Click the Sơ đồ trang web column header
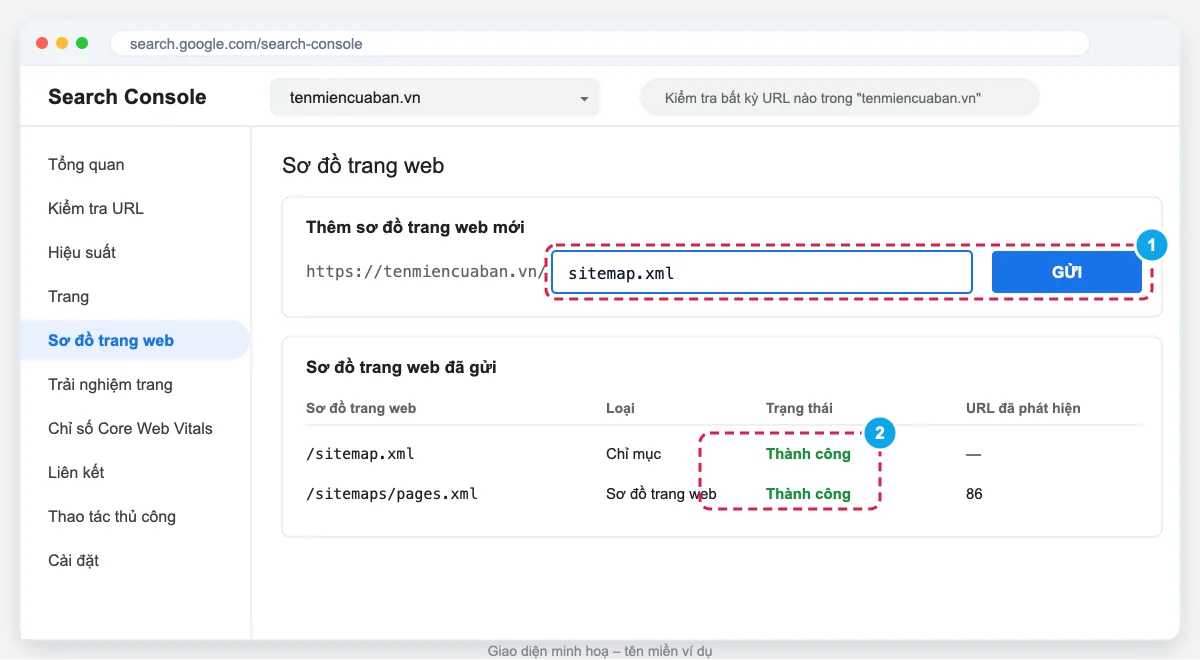Screen dimensions: 1200x660 point(361,408)
